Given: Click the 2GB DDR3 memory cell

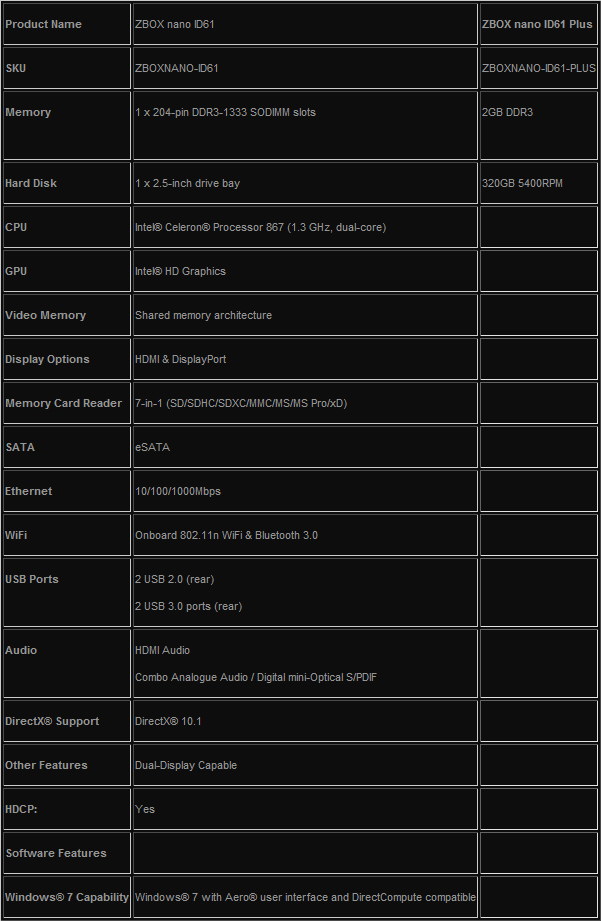Looking at the screenshot, I should (x=538, y=125).
